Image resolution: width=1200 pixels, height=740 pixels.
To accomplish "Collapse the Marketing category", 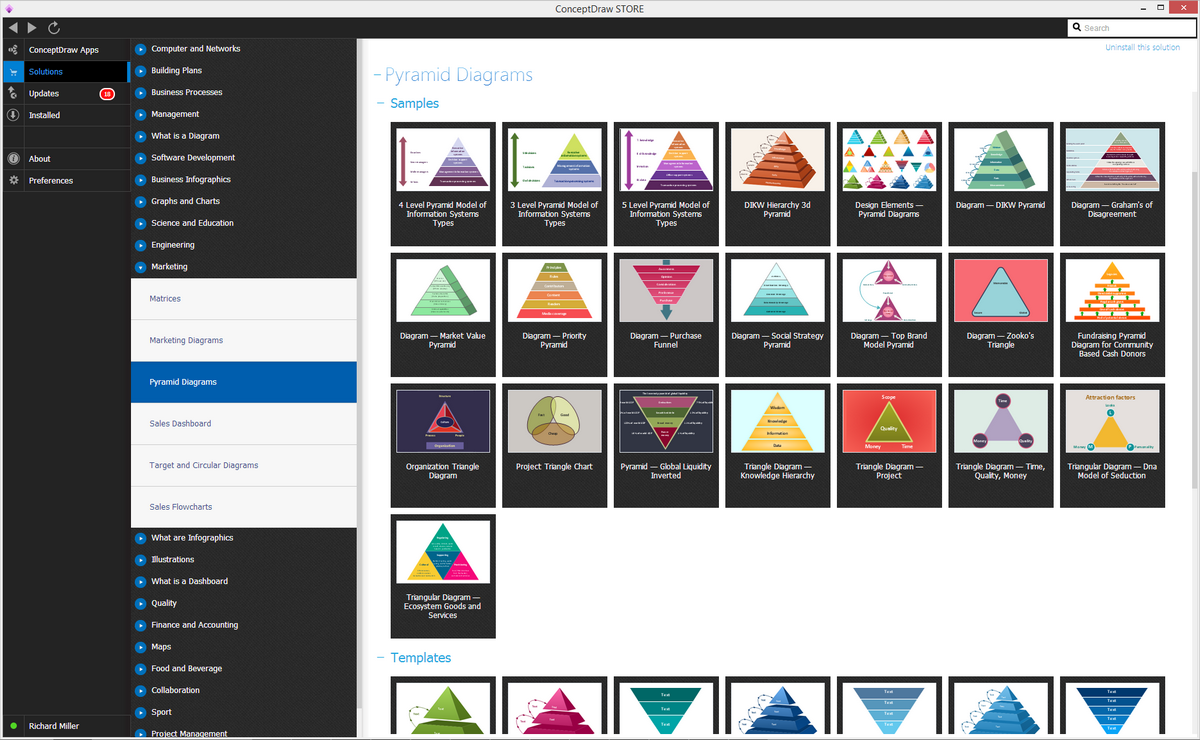I will pos(141,267).
